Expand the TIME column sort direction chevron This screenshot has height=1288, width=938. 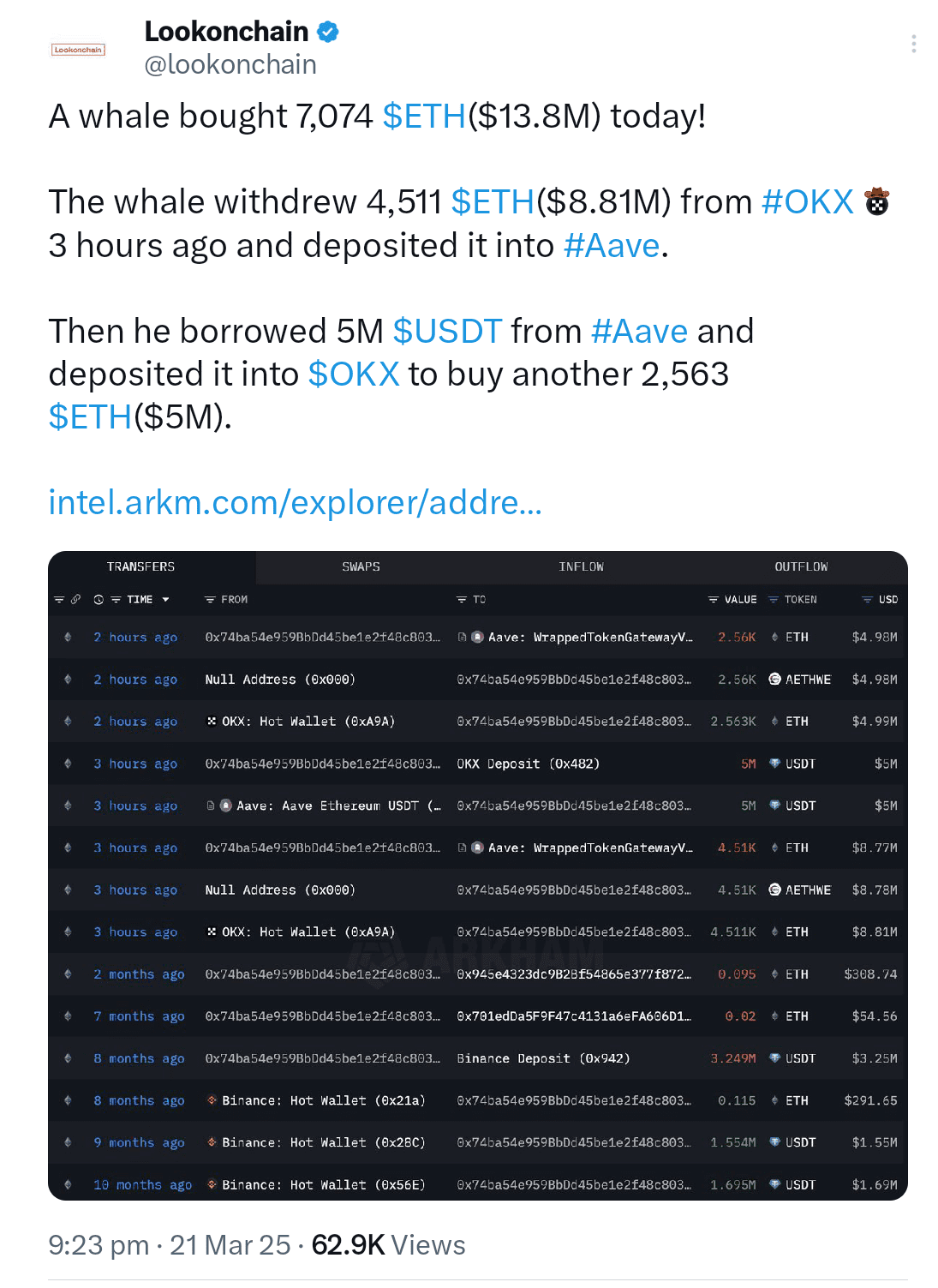click(165, 600)
